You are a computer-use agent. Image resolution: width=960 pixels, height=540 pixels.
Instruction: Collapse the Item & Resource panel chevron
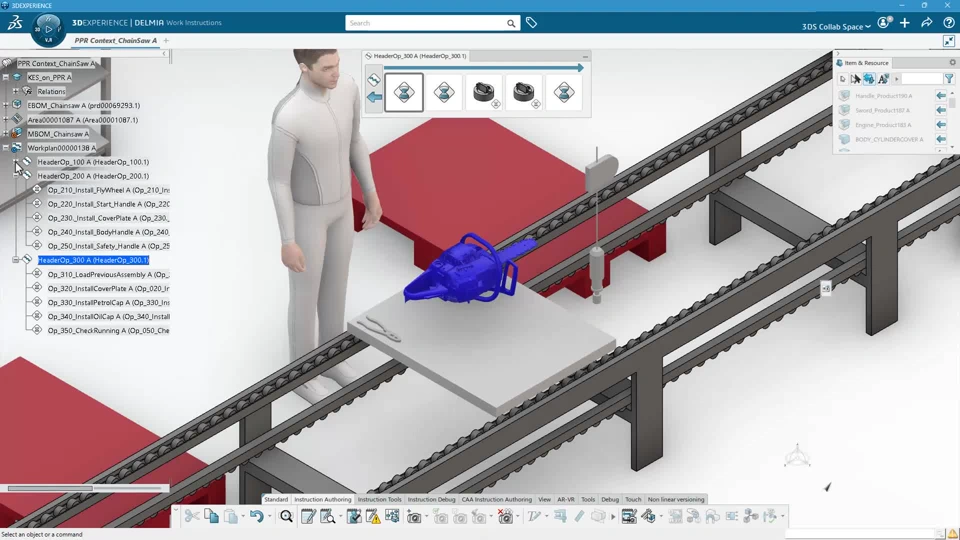(838, 54)
